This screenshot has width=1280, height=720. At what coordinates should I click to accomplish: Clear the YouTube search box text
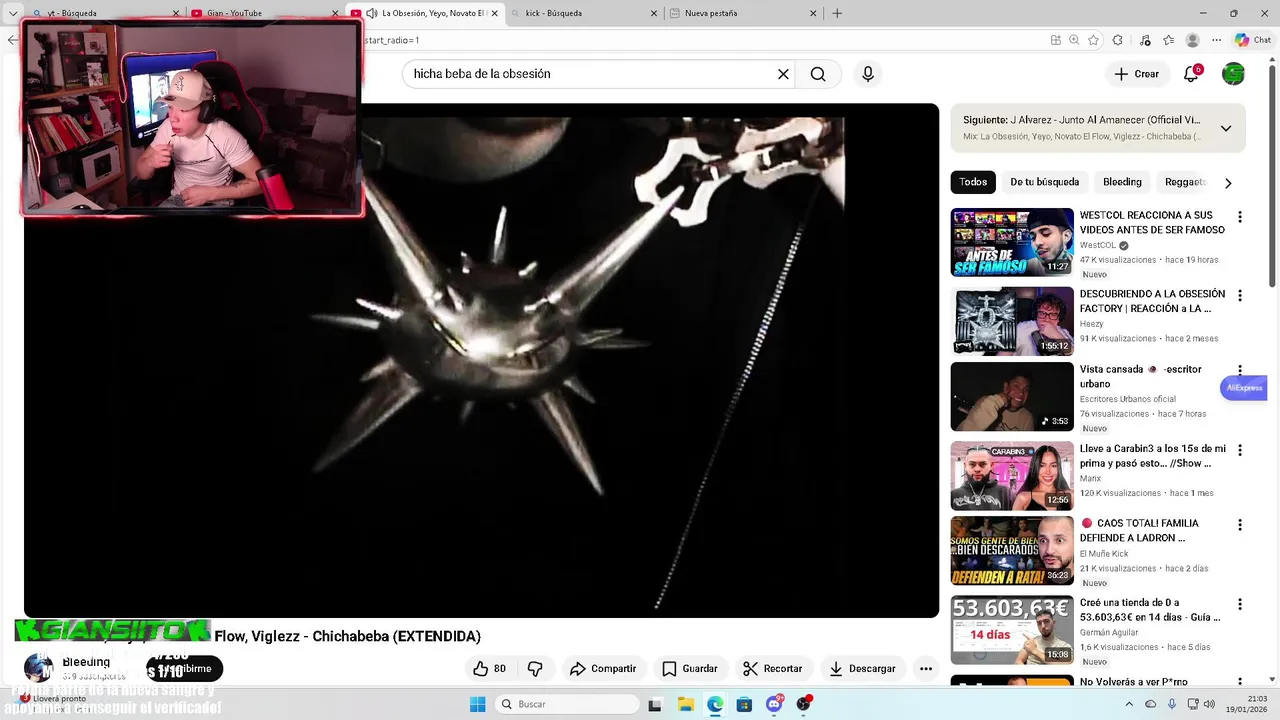(783, 74)
